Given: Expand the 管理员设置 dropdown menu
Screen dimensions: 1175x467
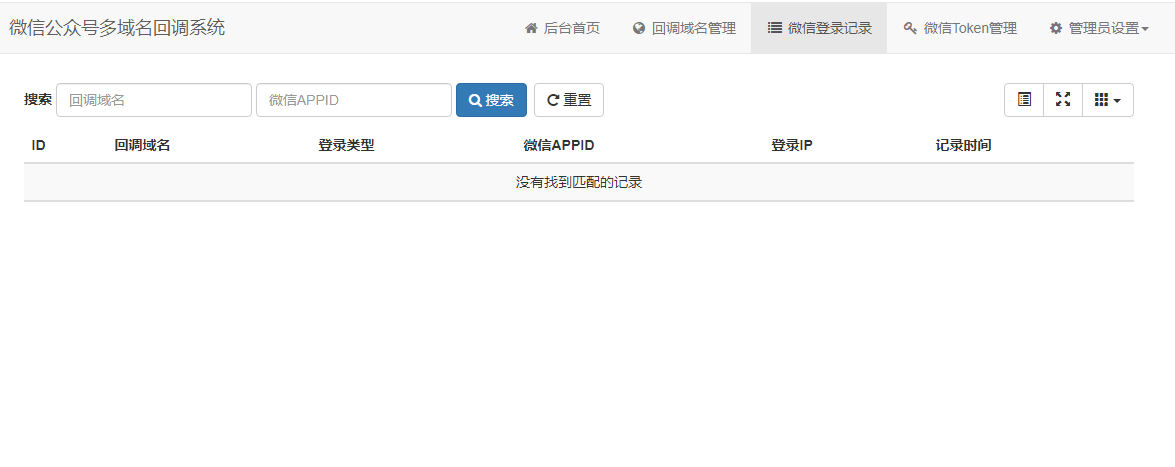Looking at the screenshot, I should (x=1098, y=28).
